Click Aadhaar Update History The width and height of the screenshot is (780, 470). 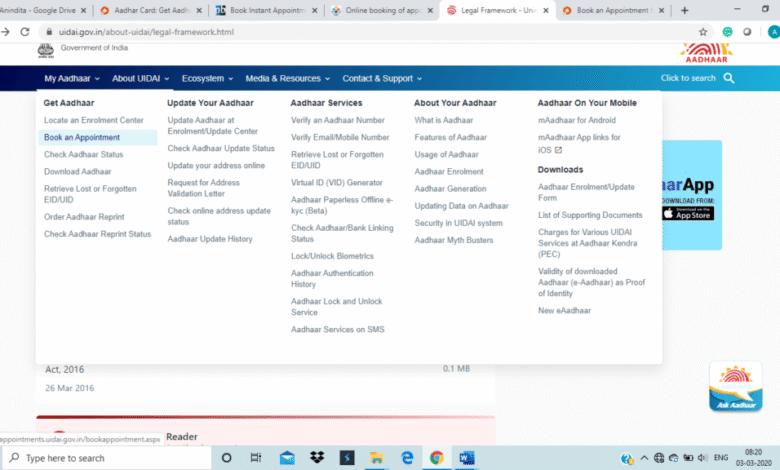tap(210, 239)
